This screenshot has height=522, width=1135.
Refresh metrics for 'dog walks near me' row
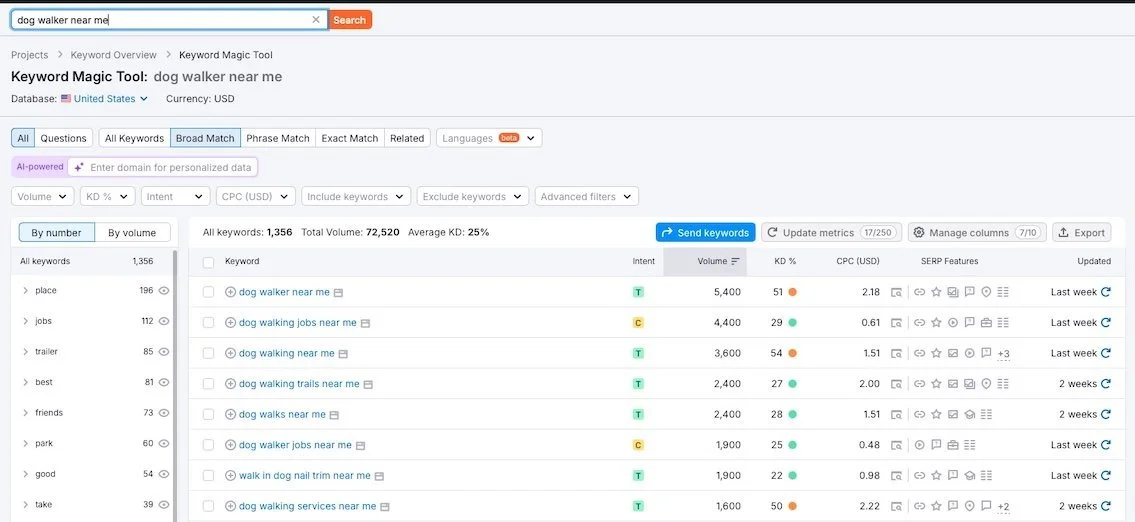[1105, 414]
